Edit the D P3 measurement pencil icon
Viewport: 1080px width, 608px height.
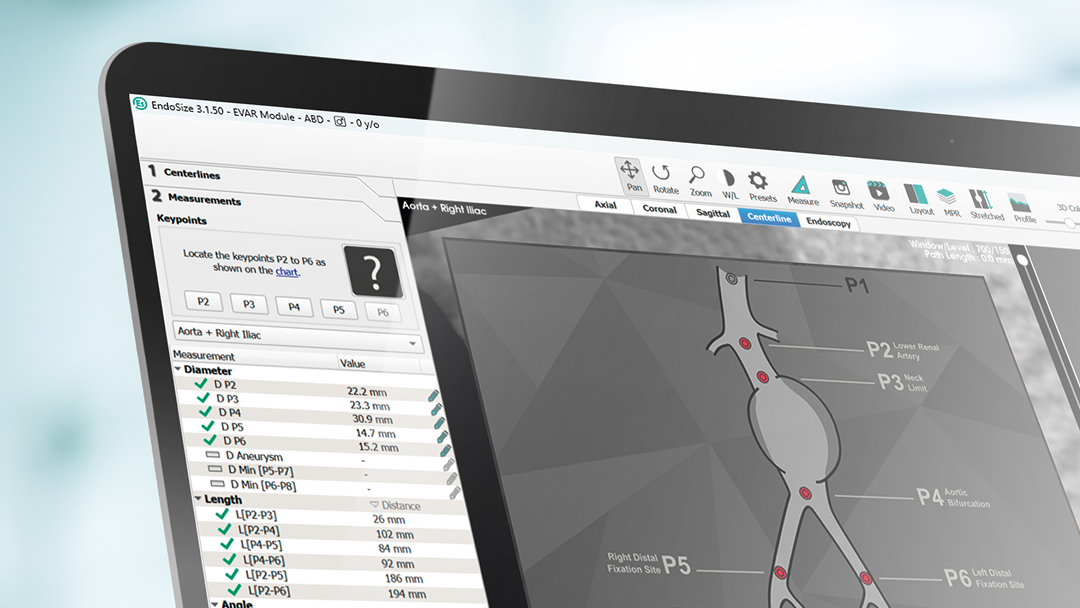[x=437, y=409]
